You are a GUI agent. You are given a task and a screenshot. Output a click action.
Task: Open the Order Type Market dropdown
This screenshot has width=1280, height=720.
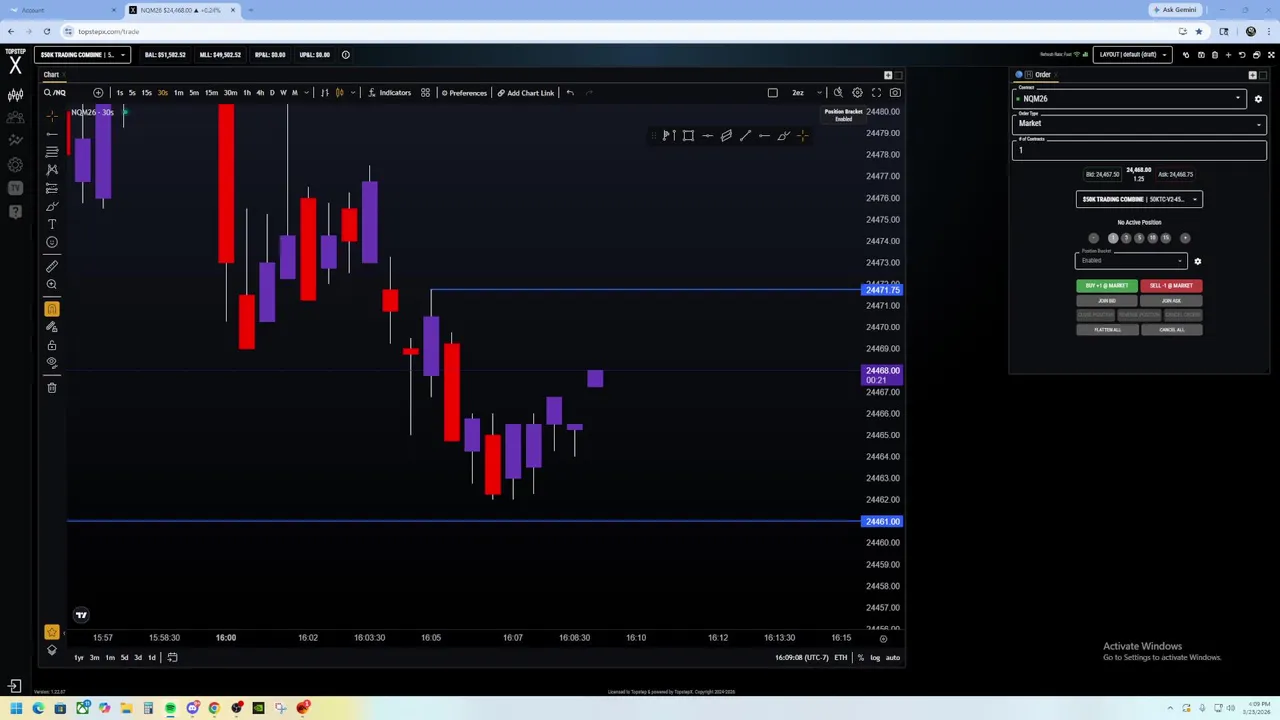[1139, 124]
